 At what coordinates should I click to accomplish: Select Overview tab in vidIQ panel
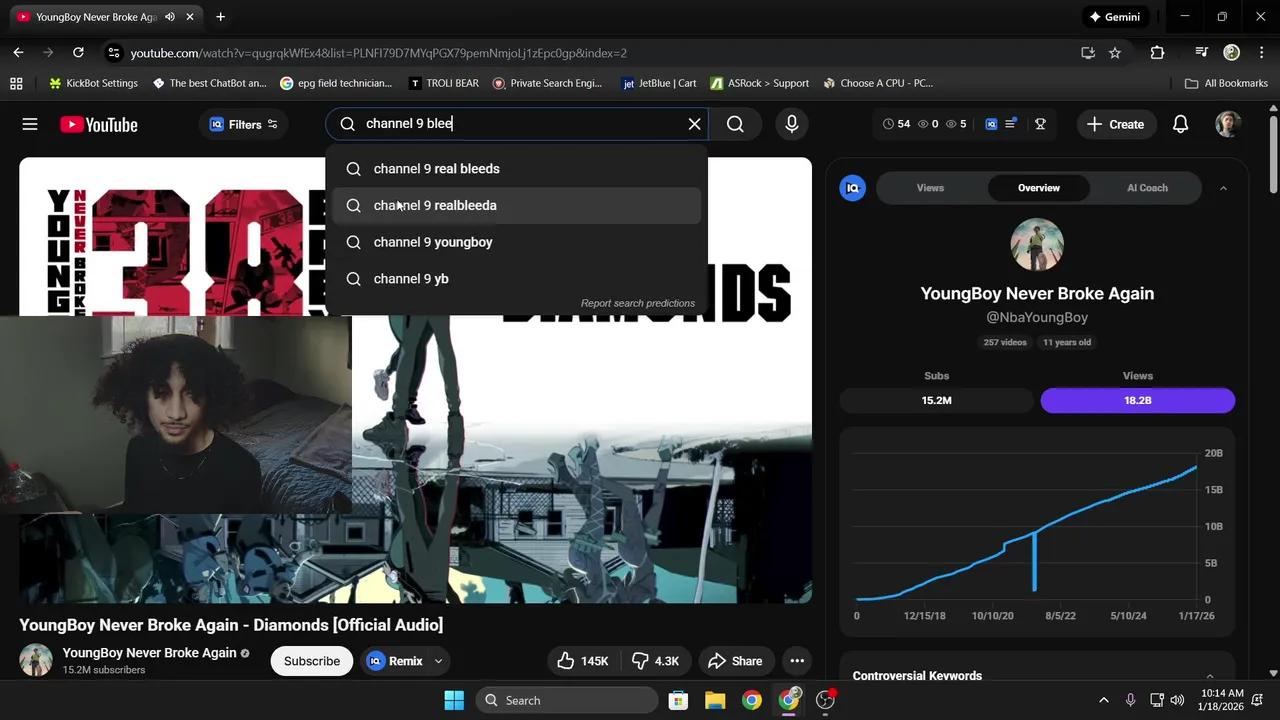[1039, 188]
